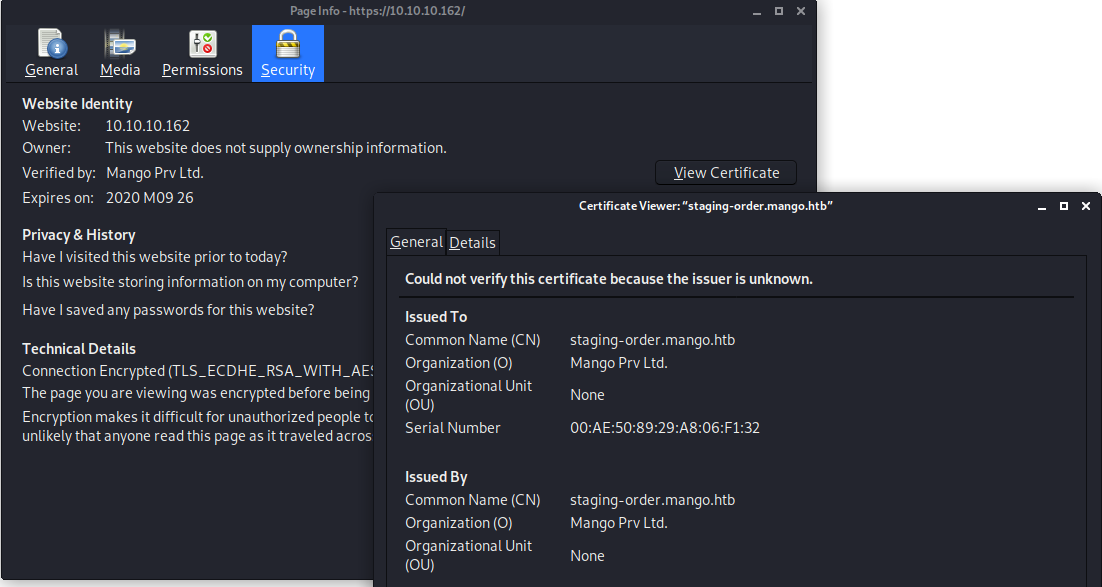Click the Connection Encrypted TLS cipher text
1102x587 pixels.
[x=197, y=370]
